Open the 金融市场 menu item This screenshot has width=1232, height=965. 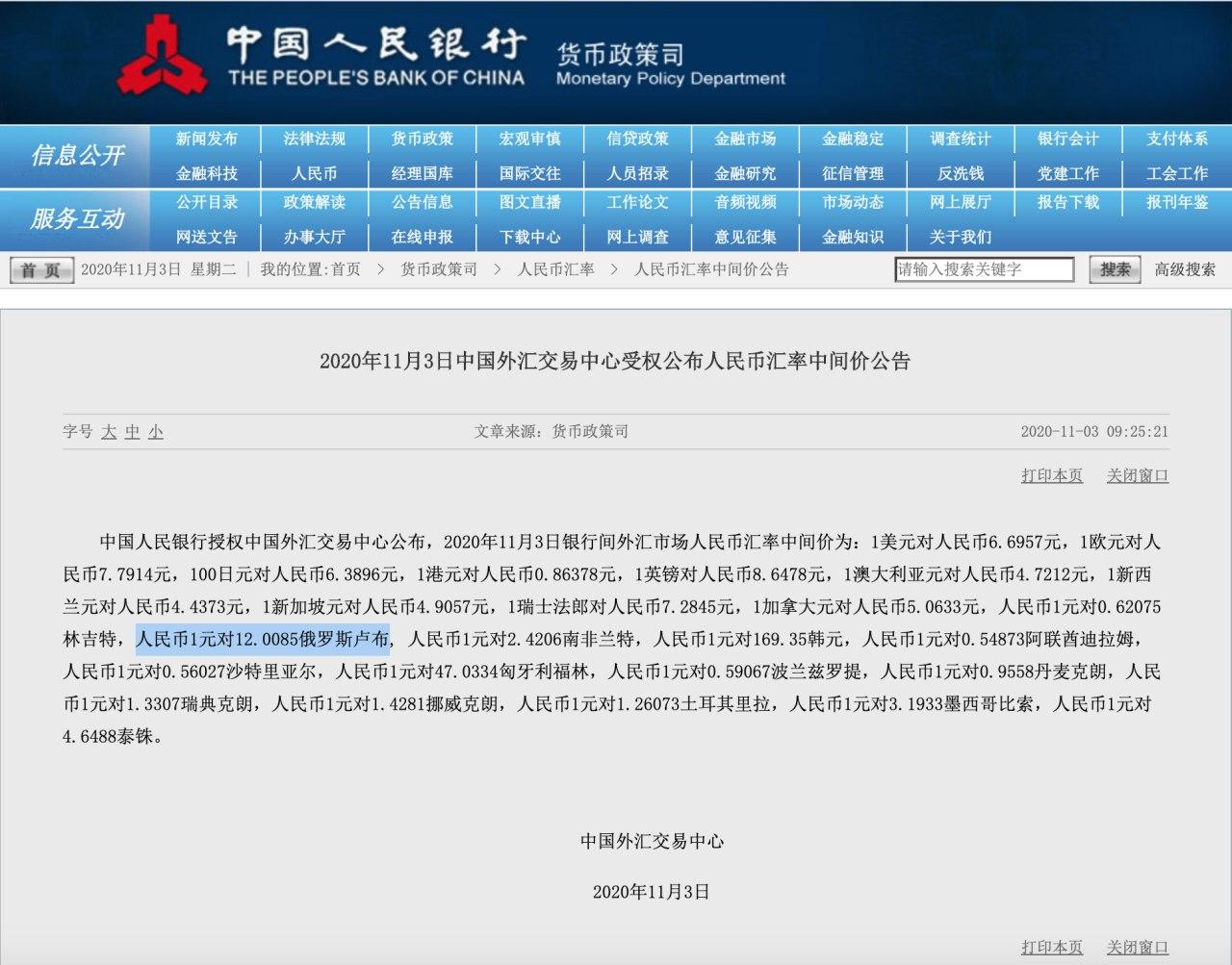746,139
